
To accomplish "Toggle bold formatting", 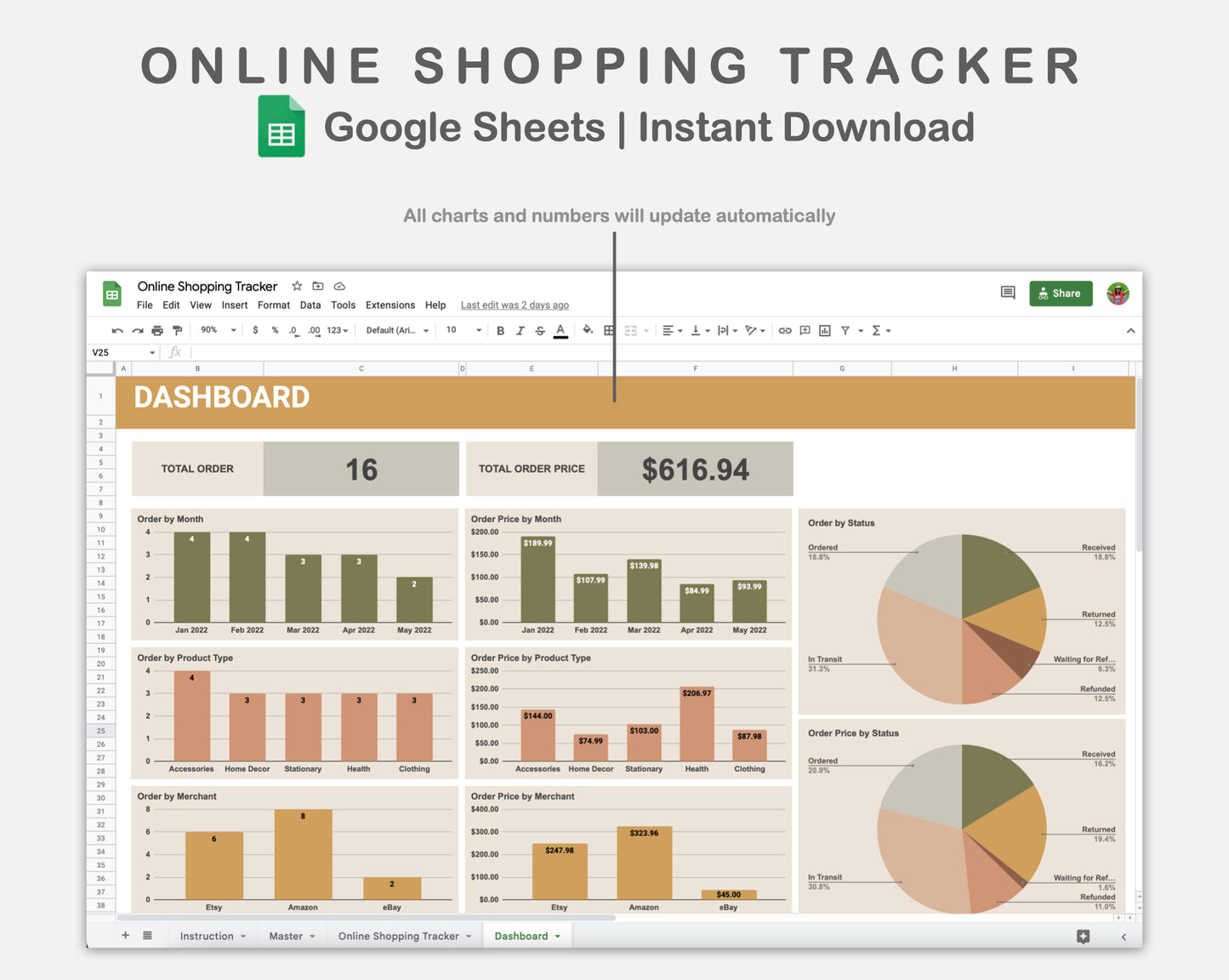I will click(500, 330).
